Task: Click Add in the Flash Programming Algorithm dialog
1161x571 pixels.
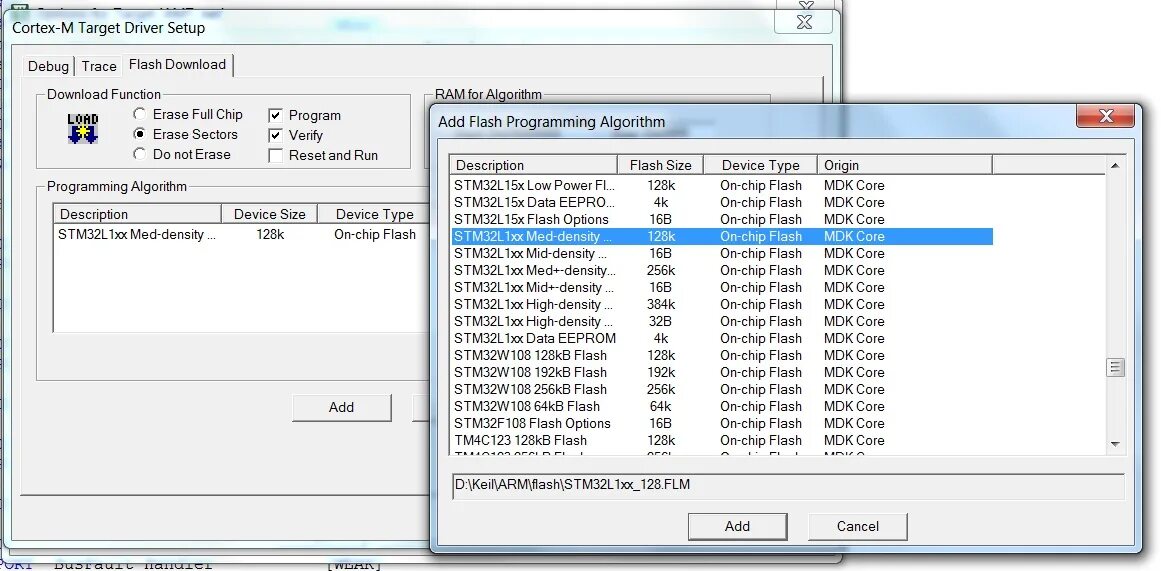Action: (x=737, y=526)
